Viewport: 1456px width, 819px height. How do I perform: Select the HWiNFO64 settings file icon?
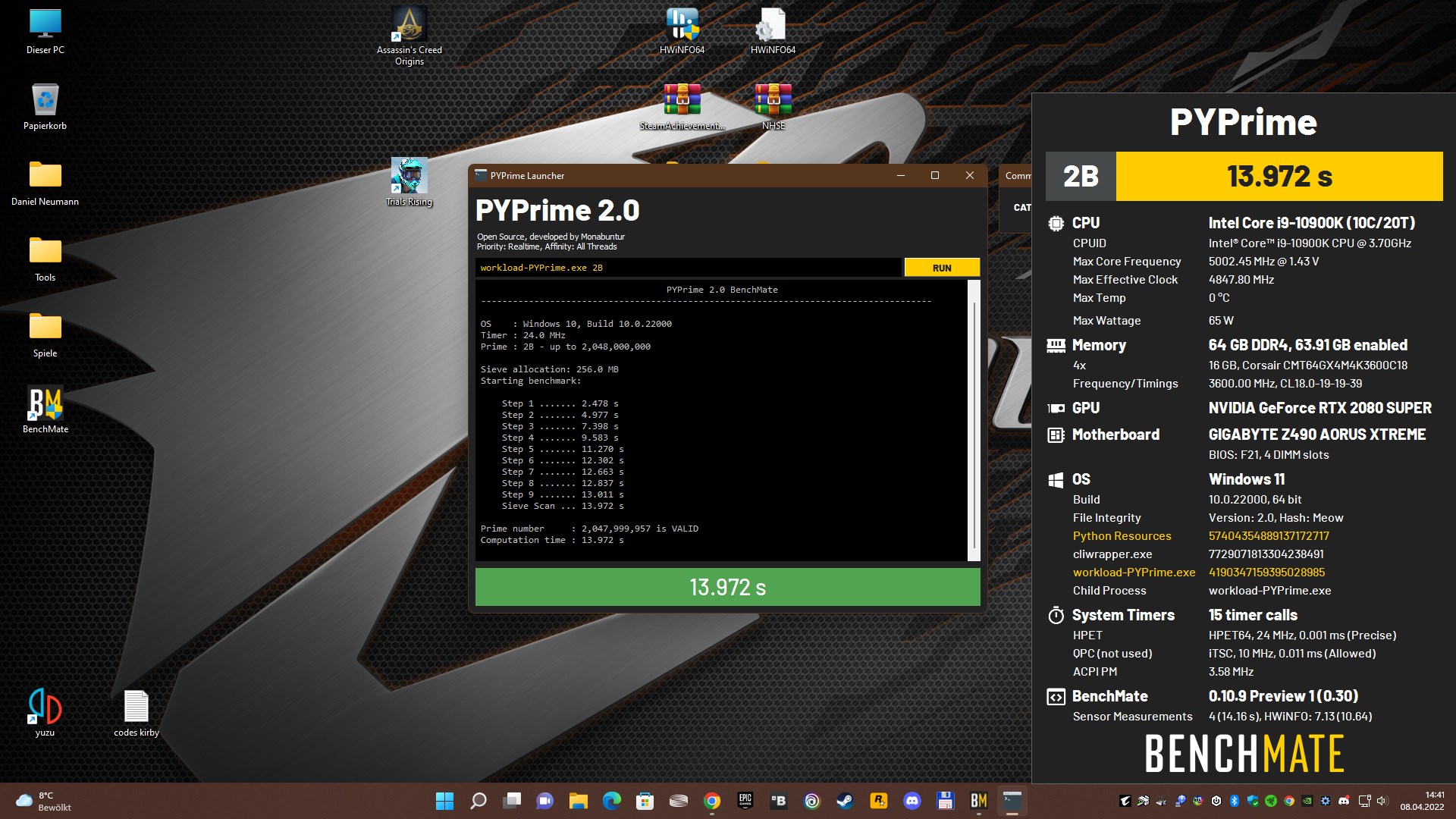[773, 31]
